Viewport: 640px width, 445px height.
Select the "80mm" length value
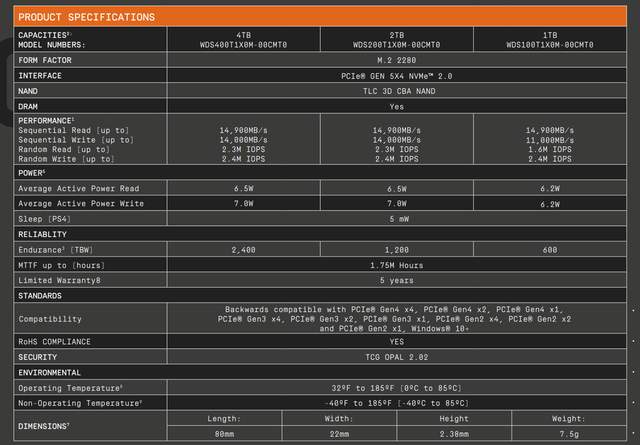coord(224,434)
